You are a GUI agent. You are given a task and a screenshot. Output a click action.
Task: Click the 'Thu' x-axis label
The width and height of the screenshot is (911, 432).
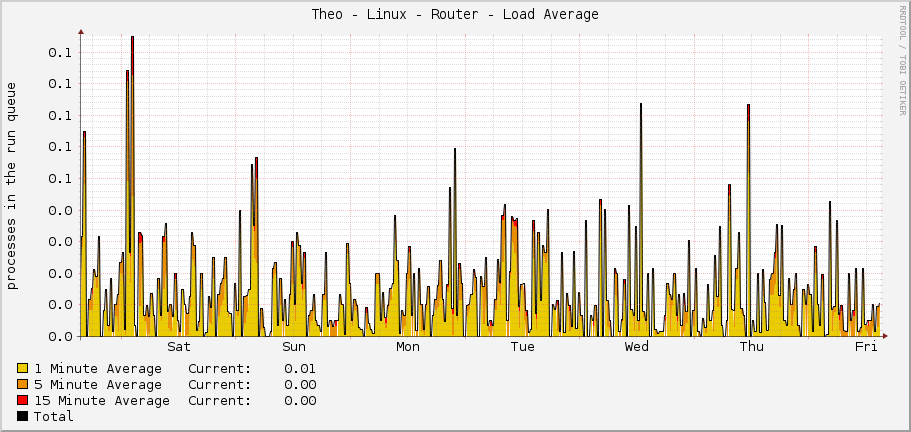(x=752, y=347)
